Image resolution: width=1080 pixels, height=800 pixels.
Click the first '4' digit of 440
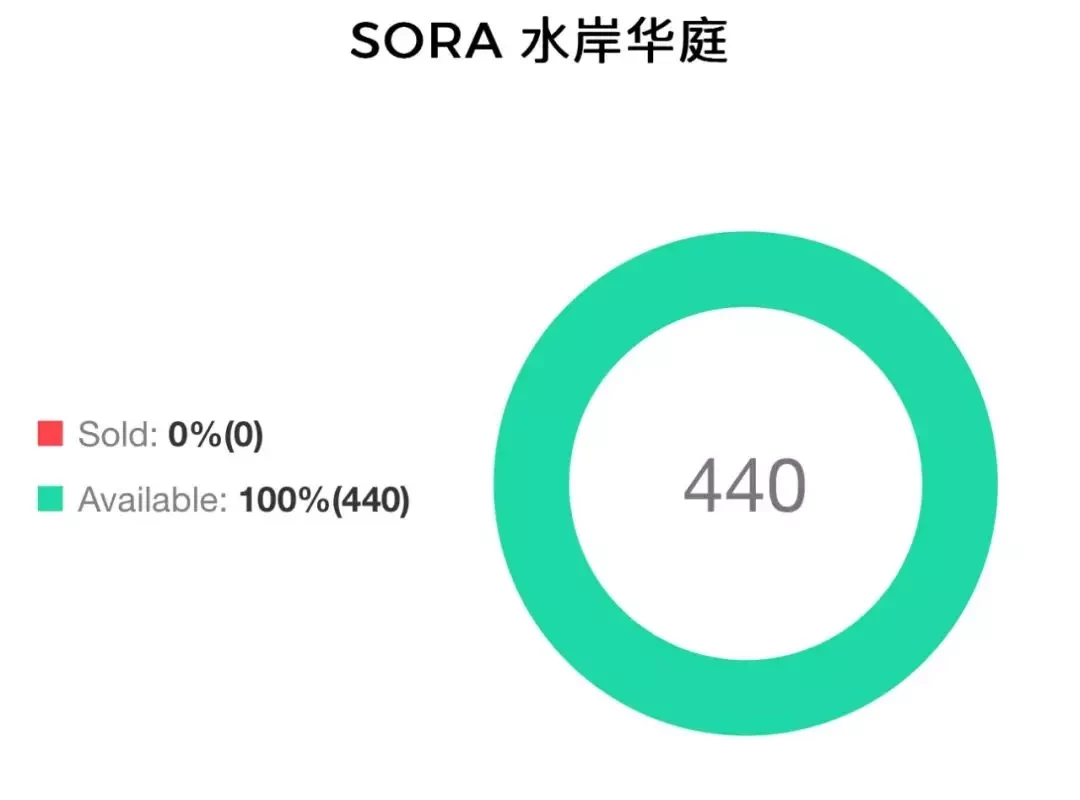[703, 485]
